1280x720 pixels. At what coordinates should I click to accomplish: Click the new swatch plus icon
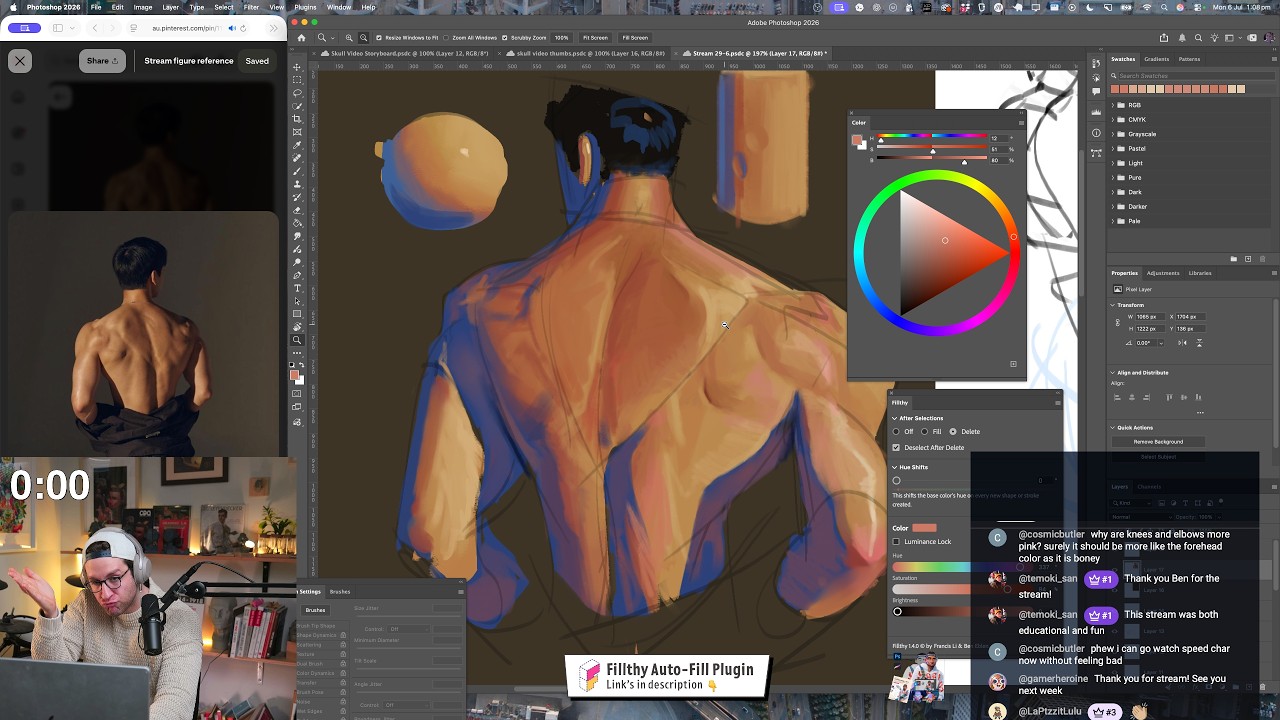(x=1247, y=259)
